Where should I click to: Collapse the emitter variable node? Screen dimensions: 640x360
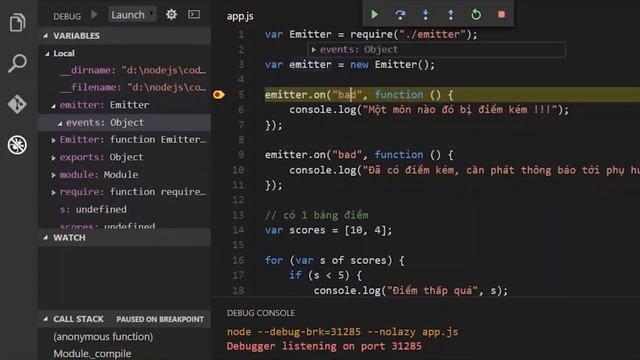[x=53, y=106]
